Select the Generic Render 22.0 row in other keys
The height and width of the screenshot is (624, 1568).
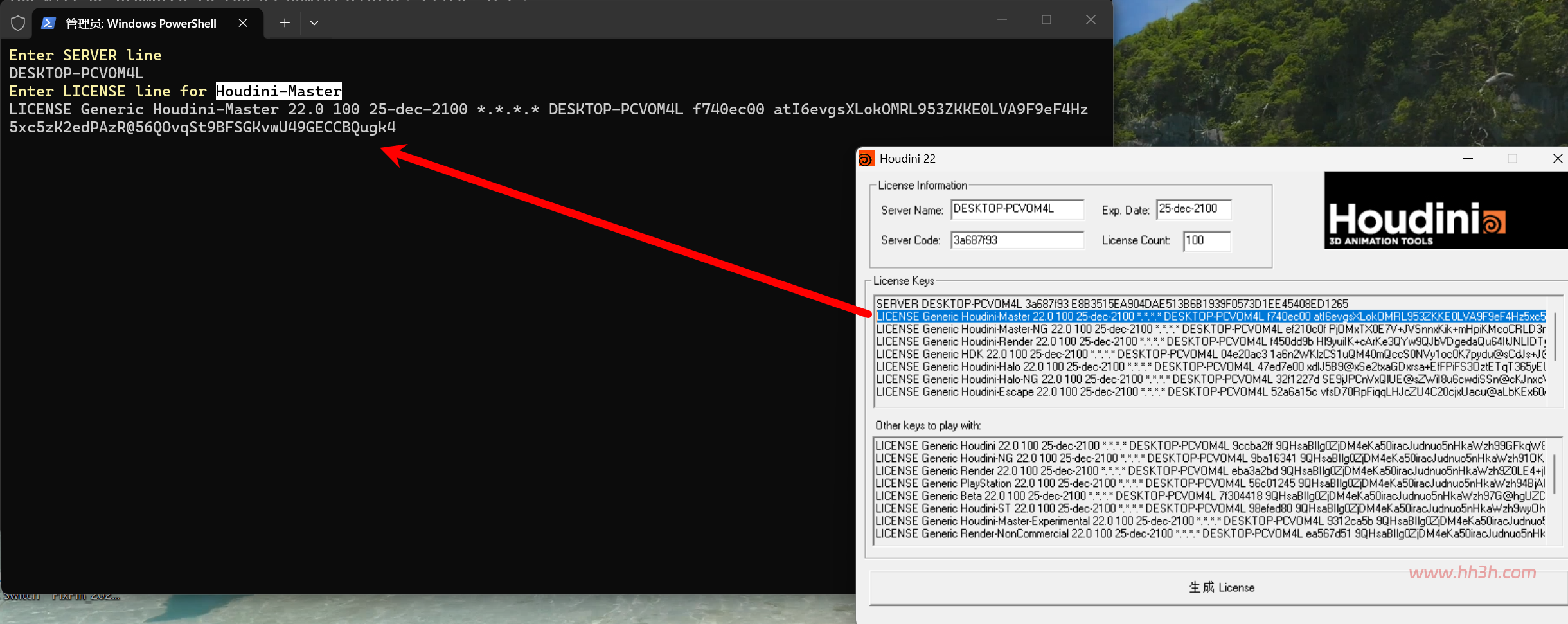[x=1210, y=470]
